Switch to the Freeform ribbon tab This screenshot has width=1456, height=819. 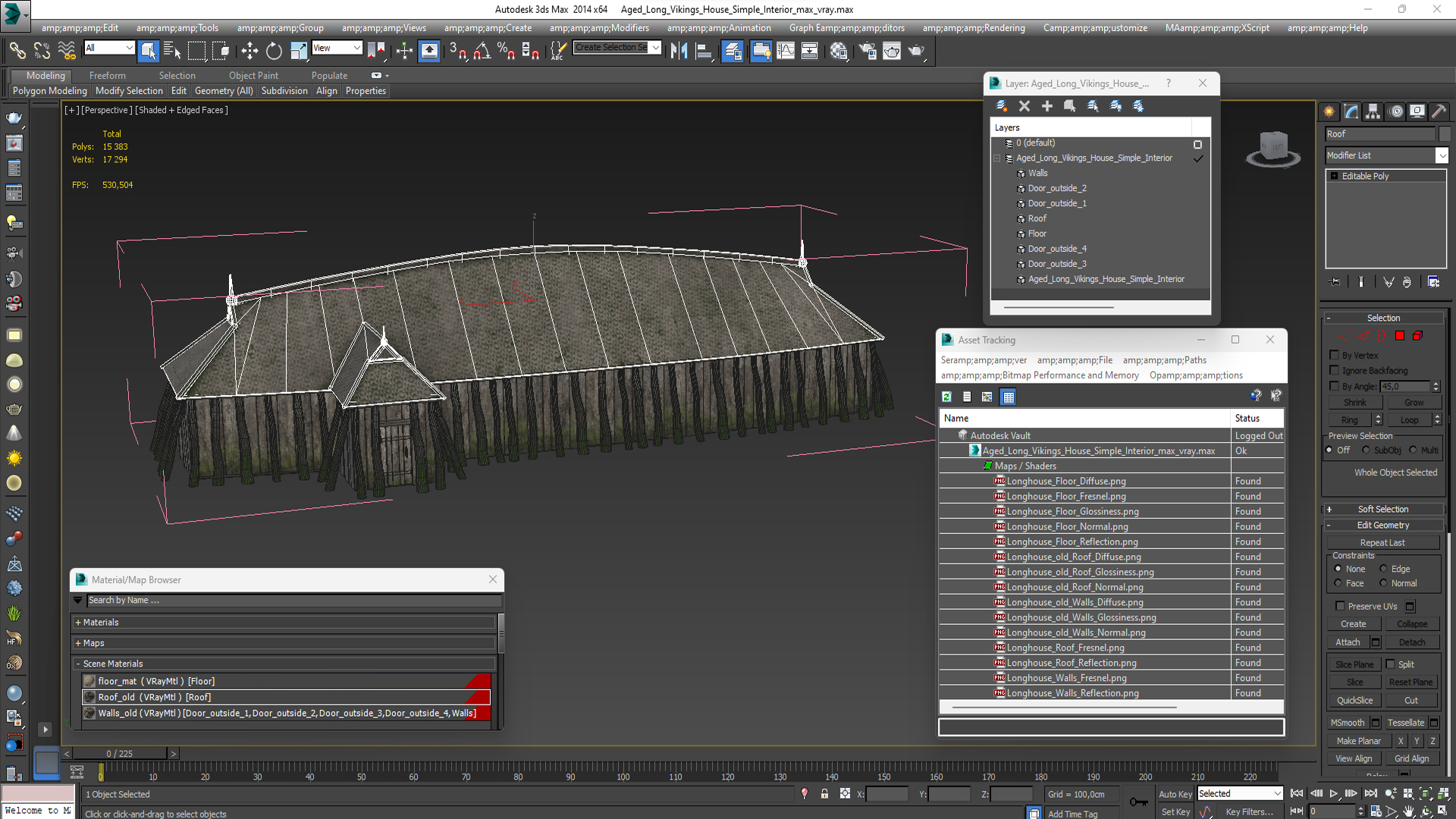pyautogui.click(x=108, y=76)
